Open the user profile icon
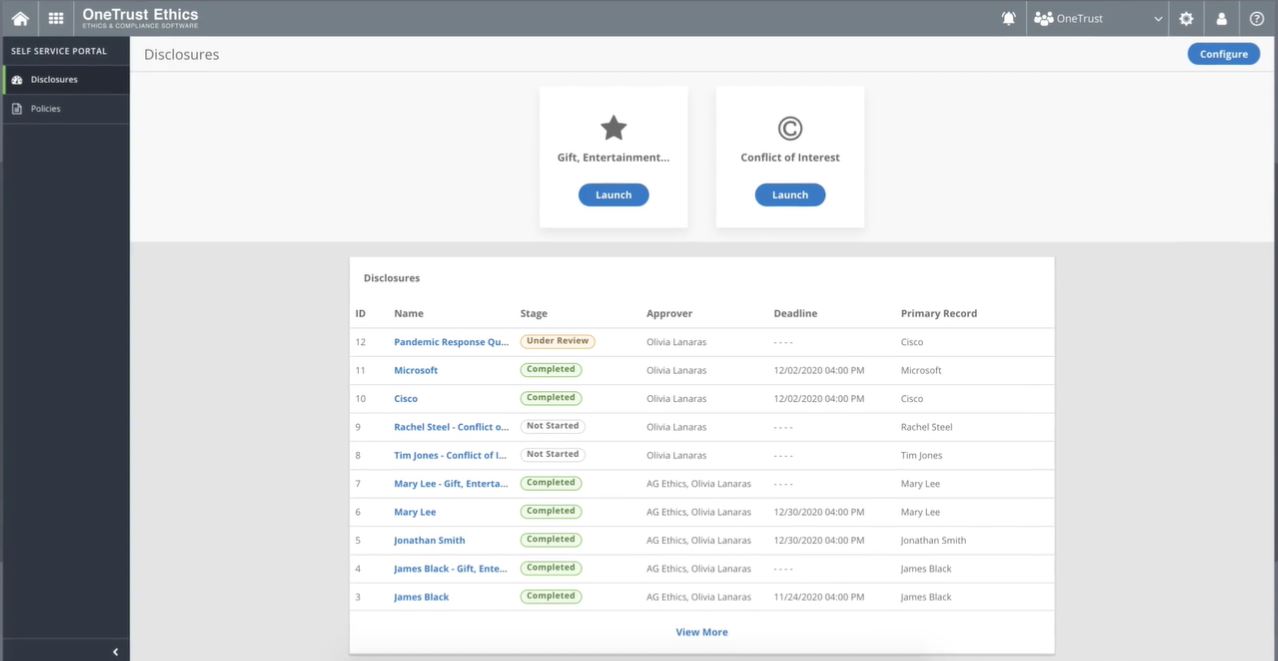Screen dimensions: 1278x661 click(x=1221, y=18)
